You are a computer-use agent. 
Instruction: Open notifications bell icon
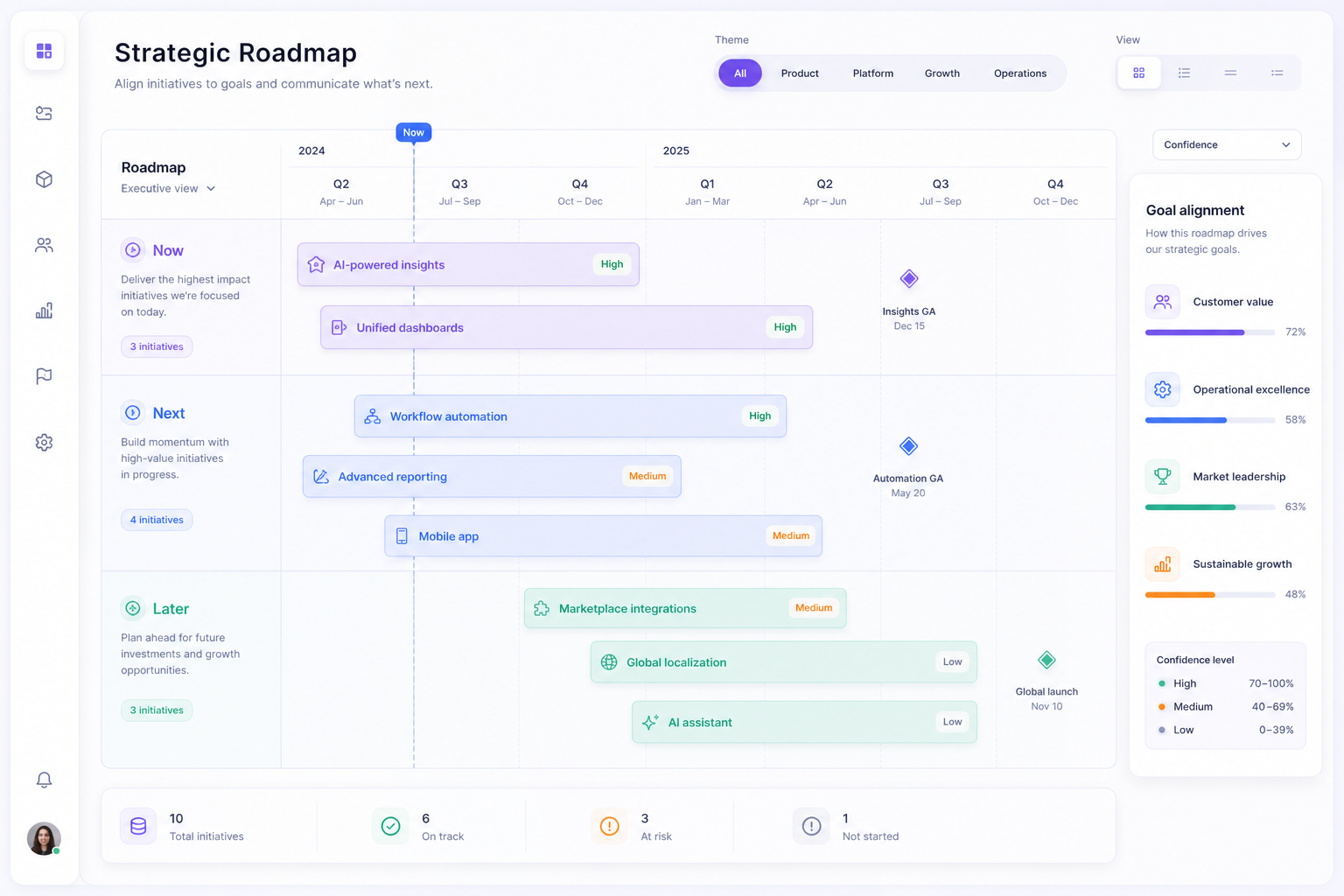44,780
